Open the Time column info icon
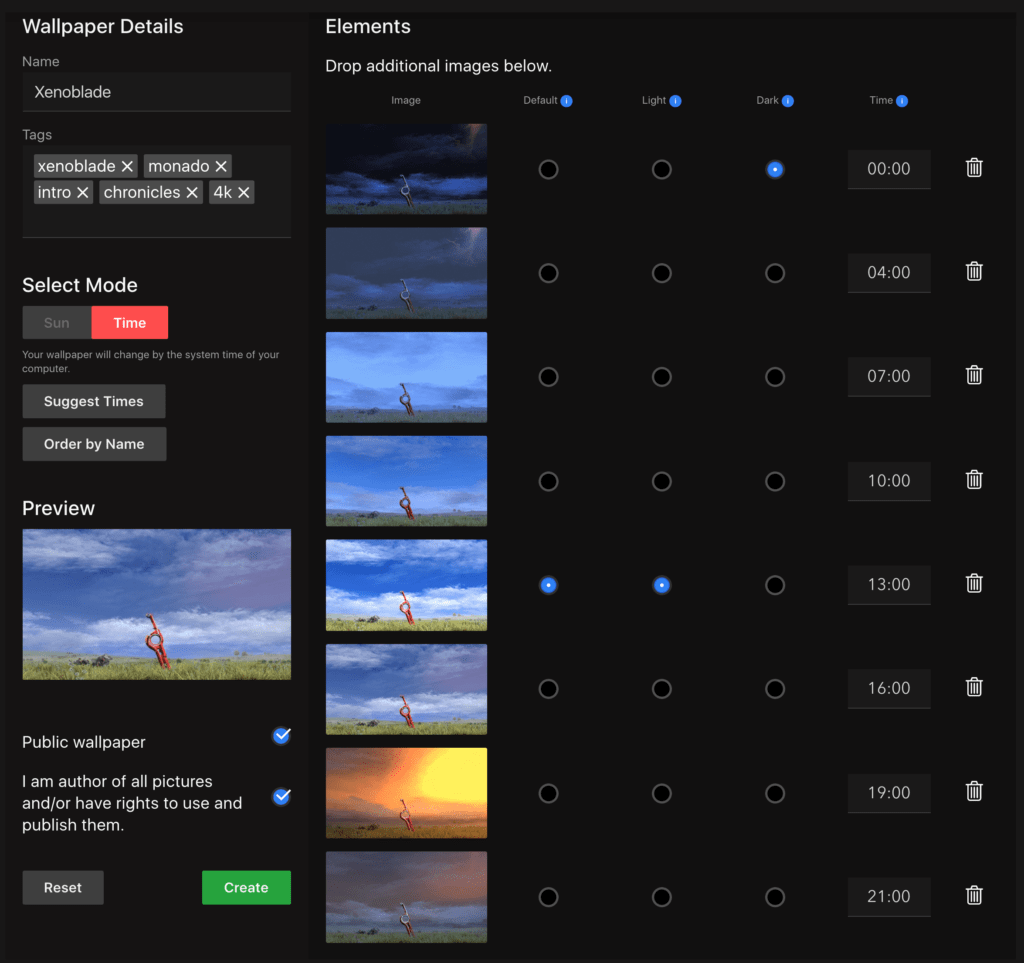This screenshot has height=963, width=1024. (902, 101)
